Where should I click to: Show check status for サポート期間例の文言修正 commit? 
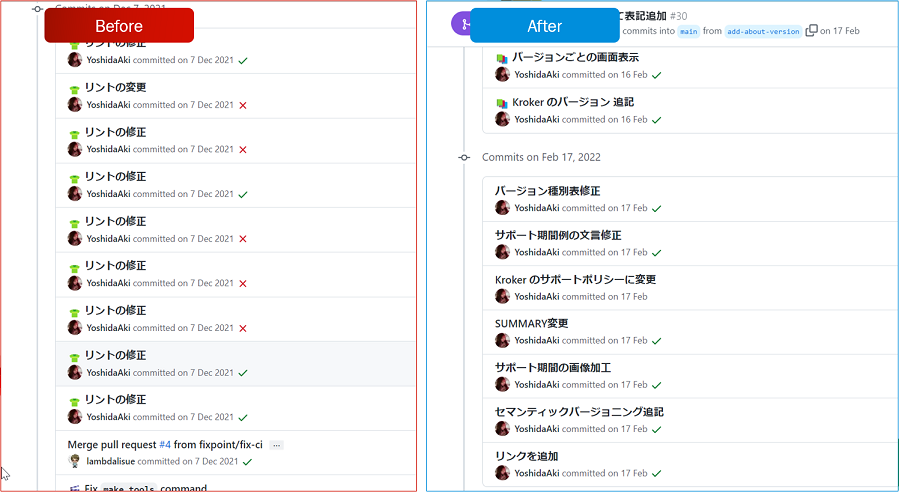657,253
